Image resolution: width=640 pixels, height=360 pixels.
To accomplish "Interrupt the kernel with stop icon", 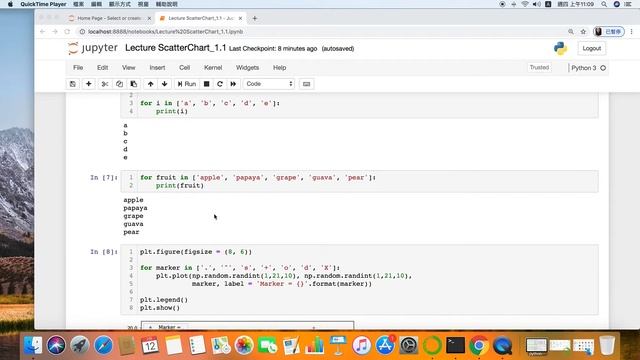I will (x=207, y=84).
